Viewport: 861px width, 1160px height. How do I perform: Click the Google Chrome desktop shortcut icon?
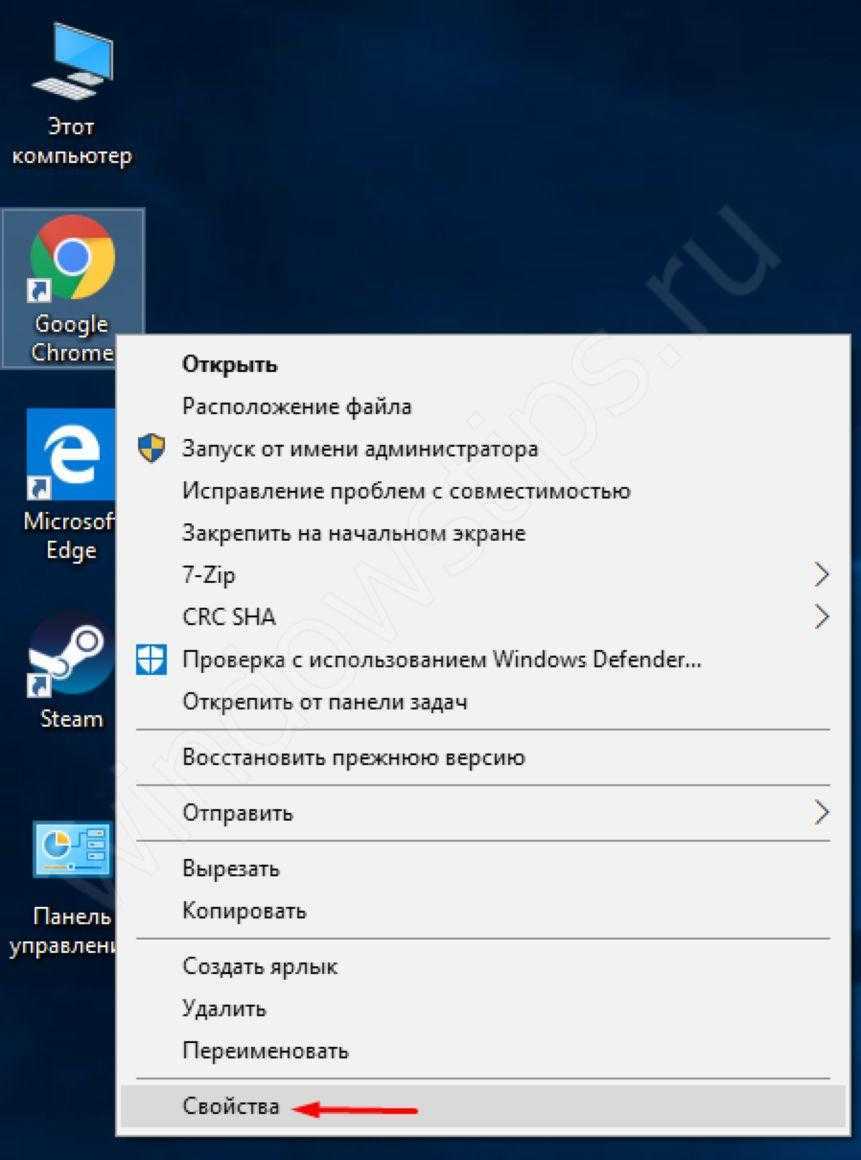[x=72, y=258]
